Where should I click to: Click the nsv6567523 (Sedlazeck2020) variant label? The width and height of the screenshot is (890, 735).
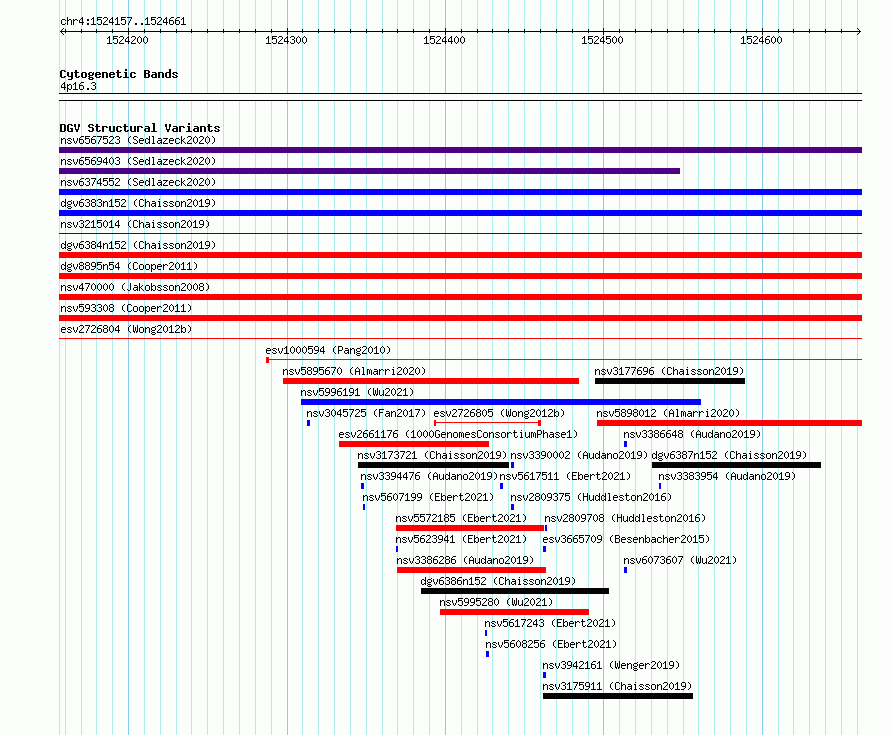(138, 140)
